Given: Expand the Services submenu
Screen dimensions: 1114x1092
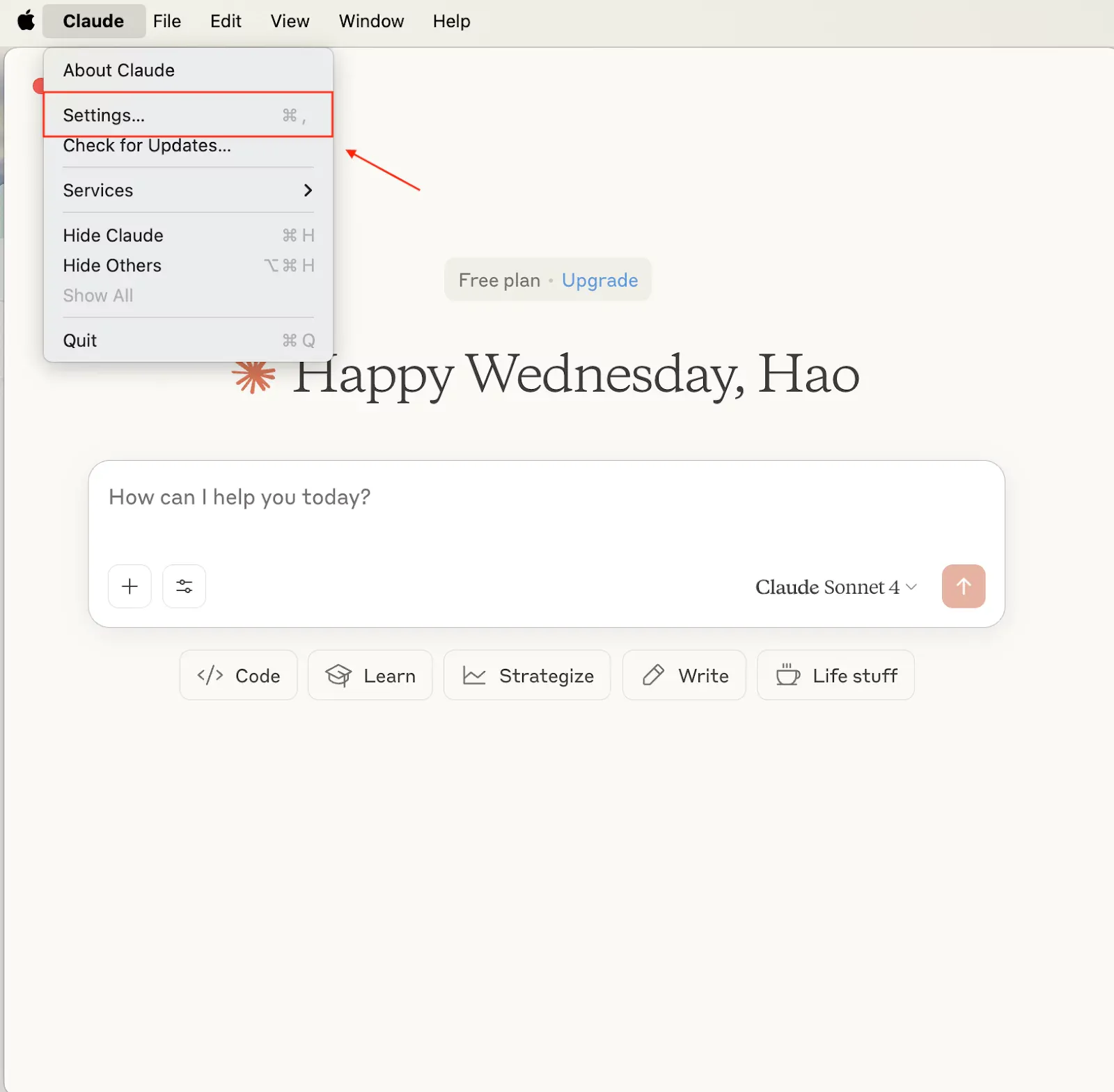Looking at the screenshot, I should point(188,190).
